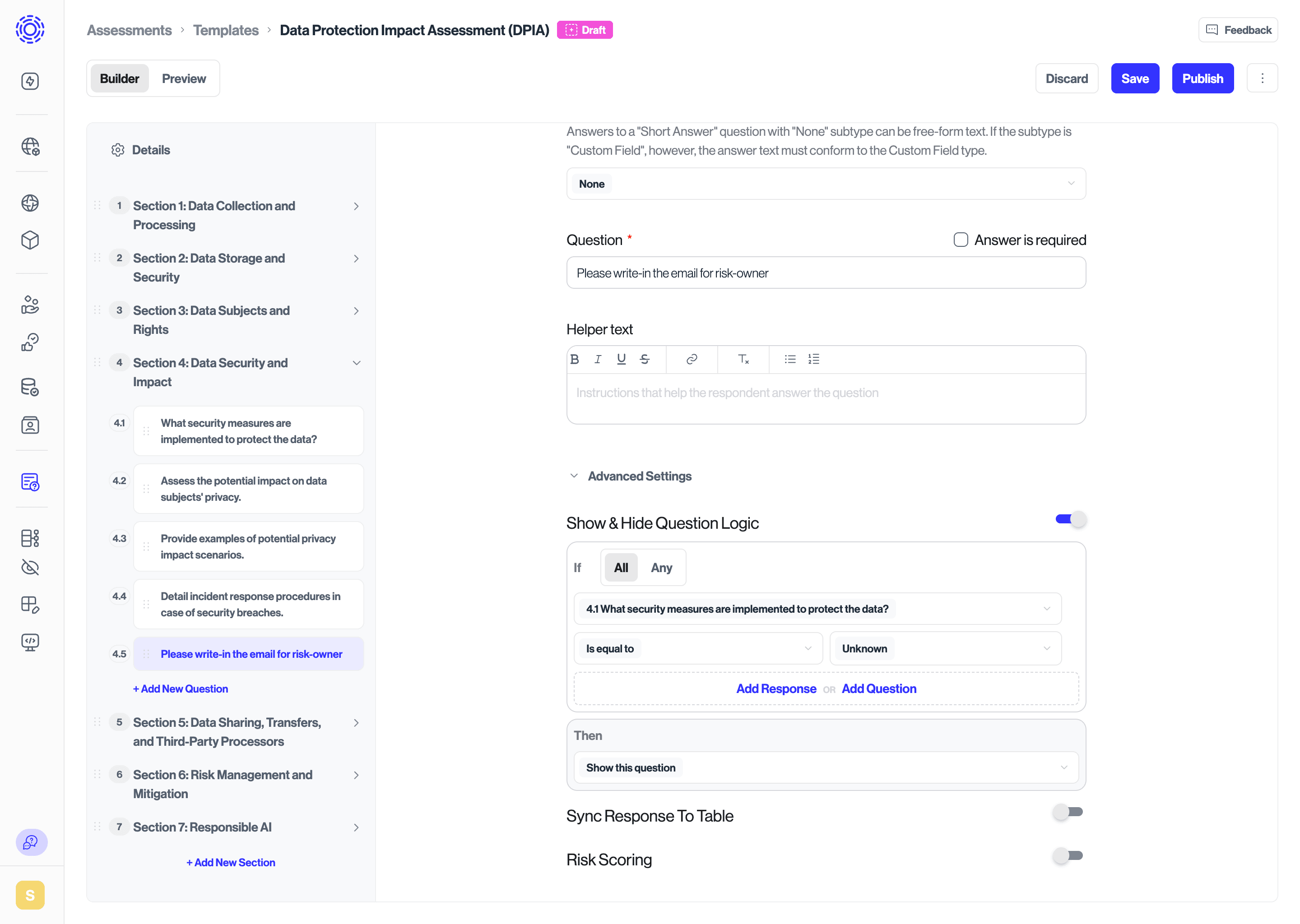
Task: Insert a link using the helper text toolbar
Action: (692, 359)
